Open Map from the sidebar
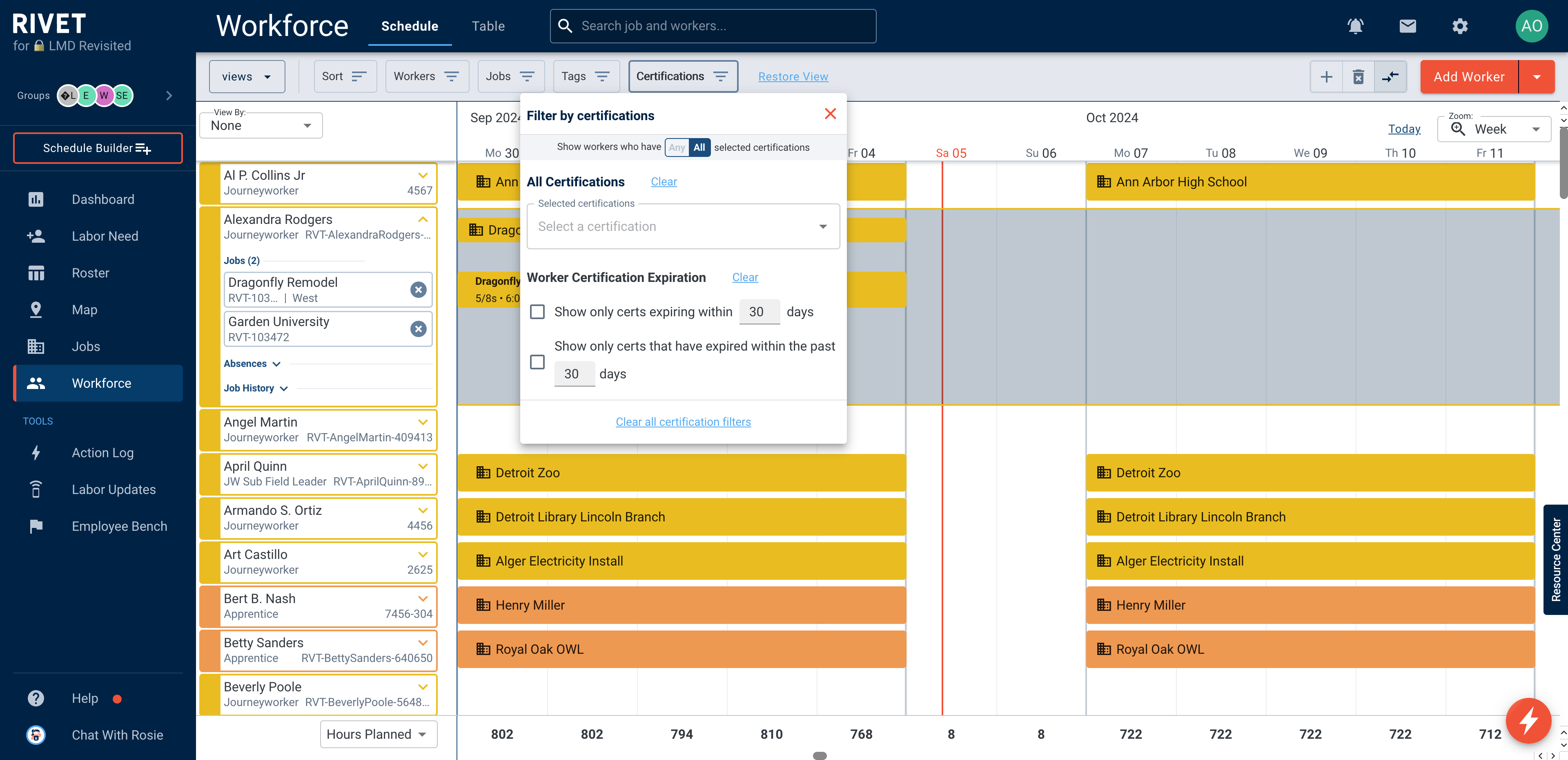1568x760 pixels. coord(98,309)
